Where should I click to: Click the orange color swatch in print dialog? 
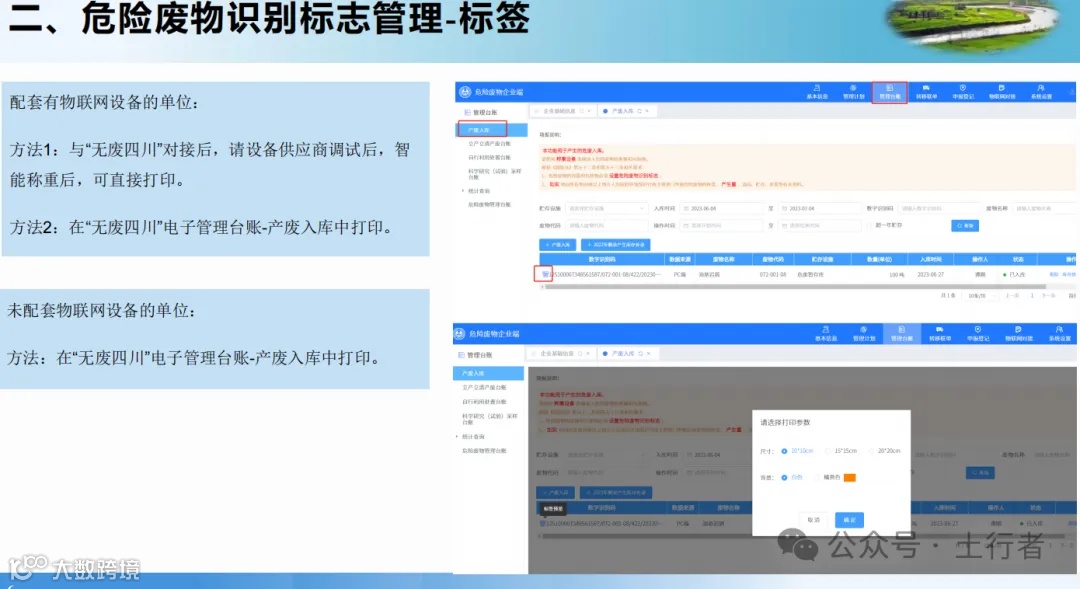pyautogui.click(x=849, y=477)
